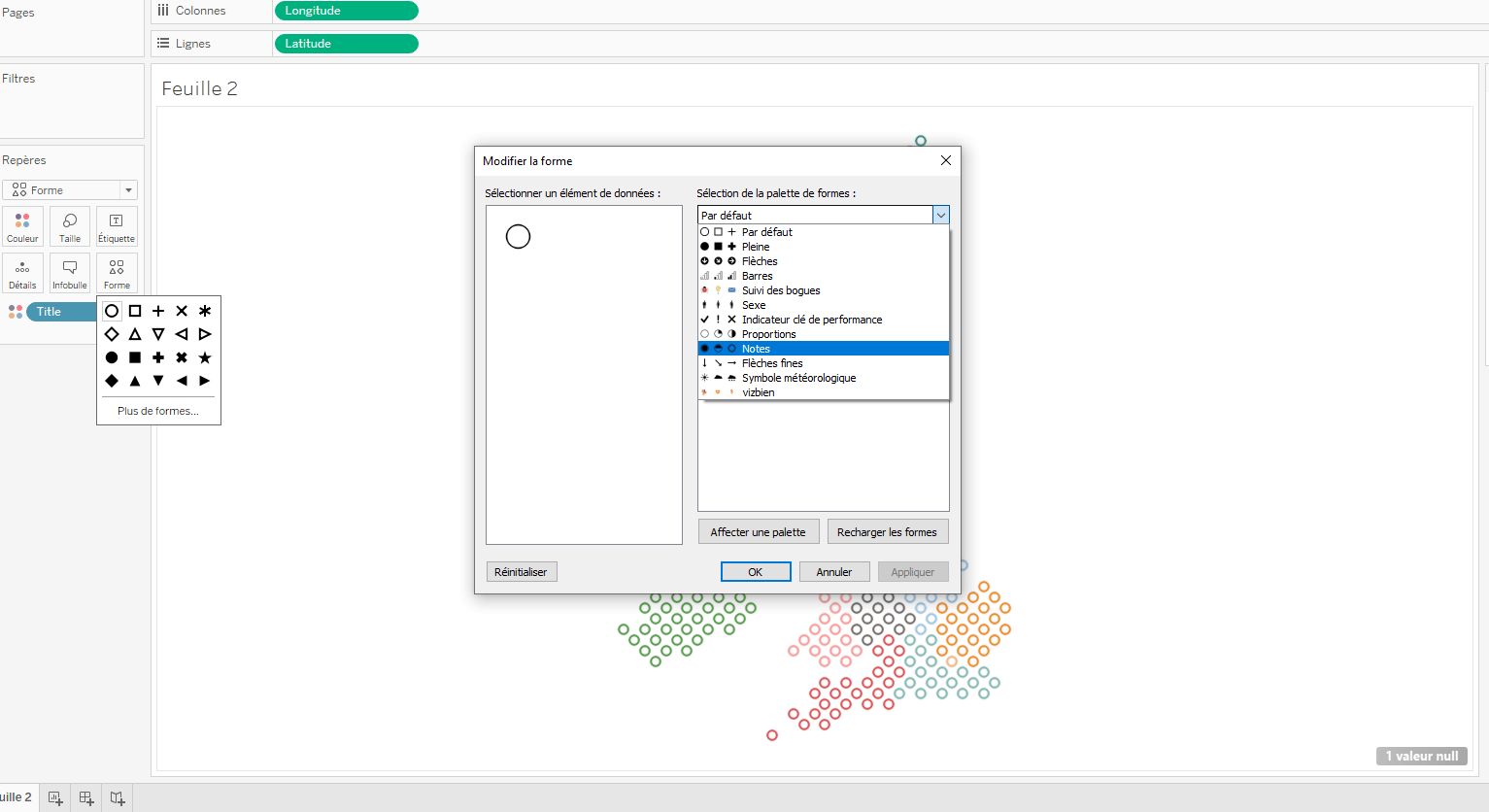
Task: Open the Couleur marks card
Action: pos(22,226)
